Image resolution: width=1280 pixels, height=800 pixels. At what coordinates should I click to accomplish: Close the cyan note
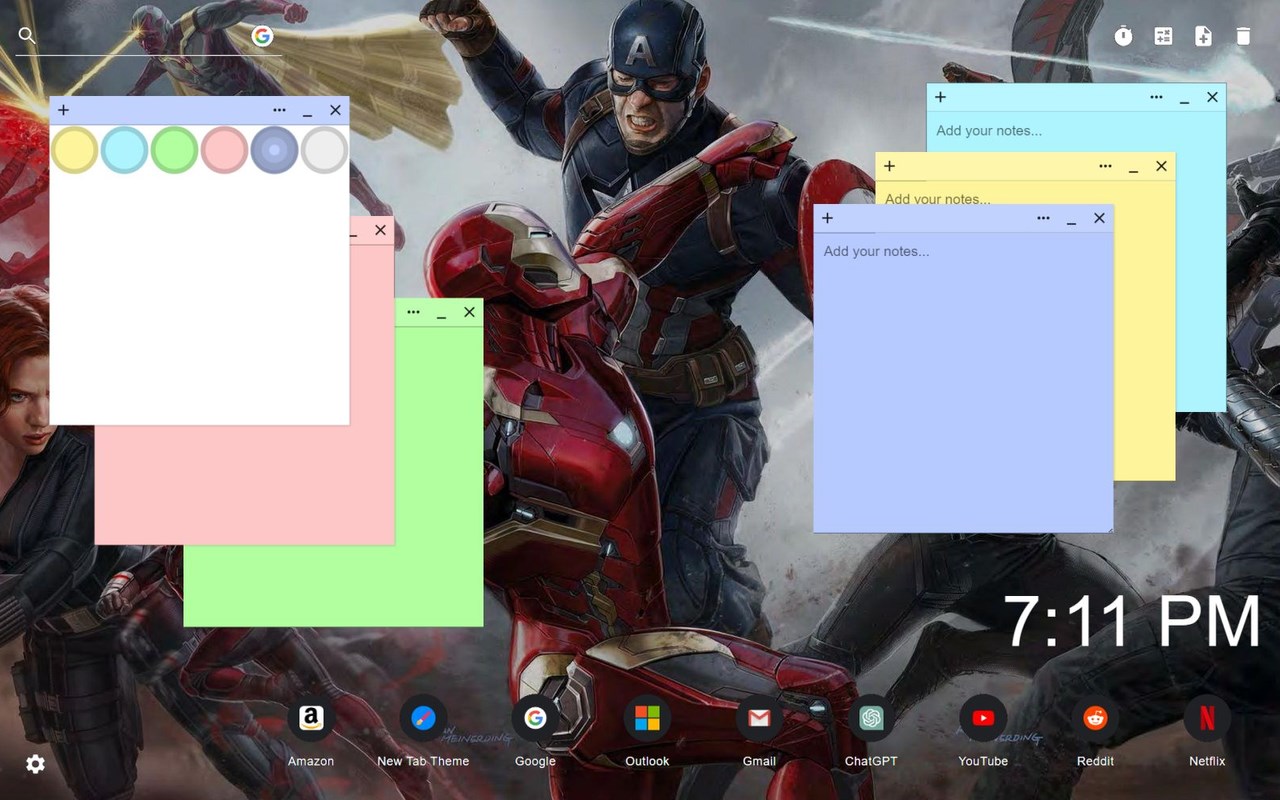pos(1212,97)
